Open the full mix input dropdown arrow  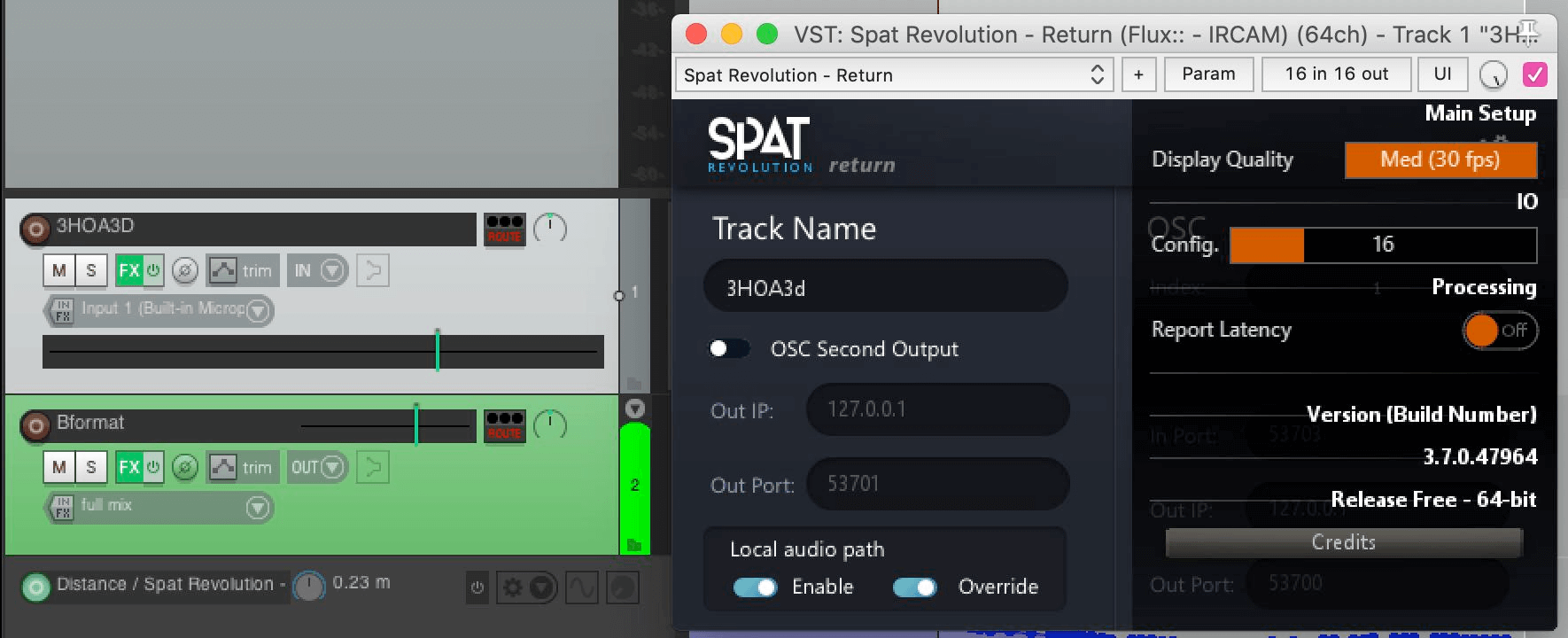(258, 508)
